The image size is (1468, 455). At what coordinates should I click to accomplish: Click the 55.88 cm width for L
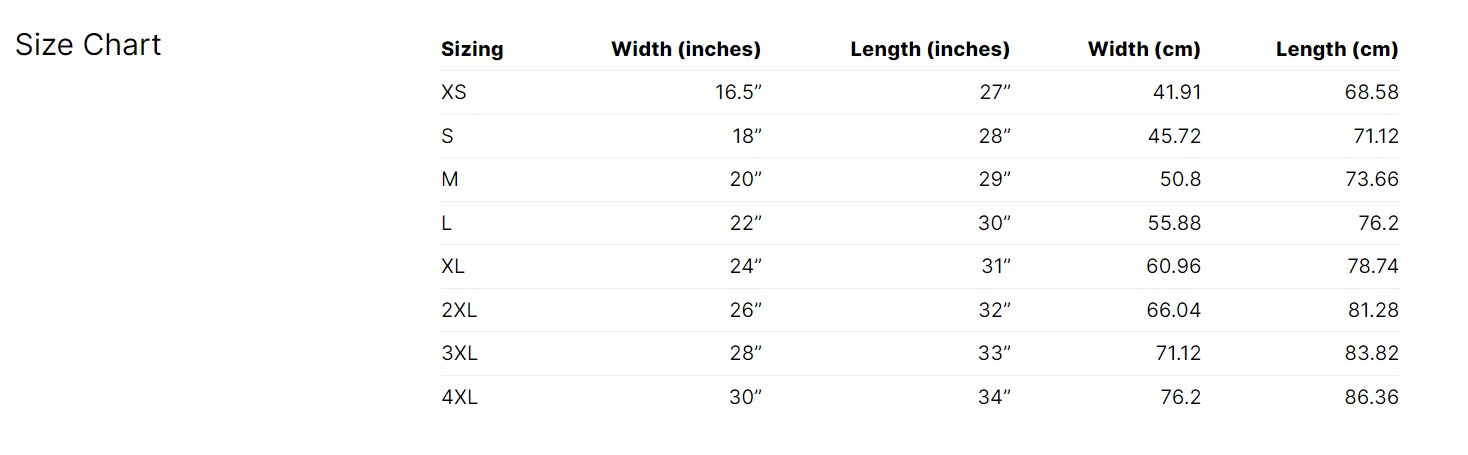[x=1173, y=223]
